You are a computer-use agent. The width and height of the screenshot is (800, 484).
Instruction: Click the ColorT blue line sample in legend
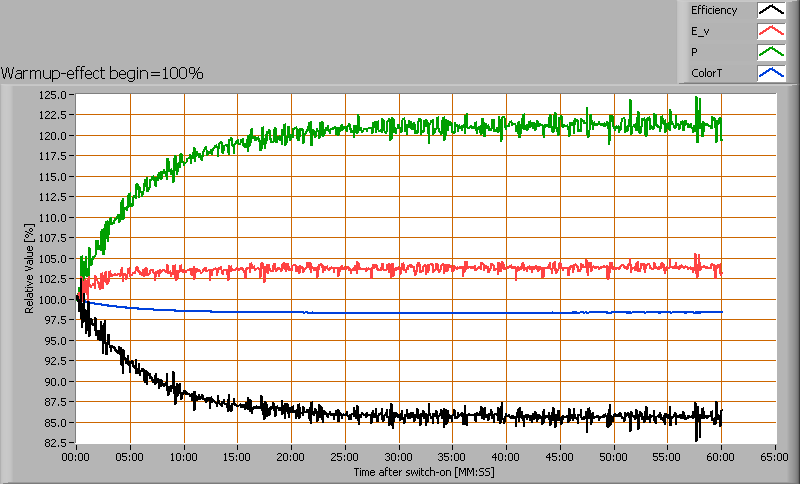pos(770,72)
